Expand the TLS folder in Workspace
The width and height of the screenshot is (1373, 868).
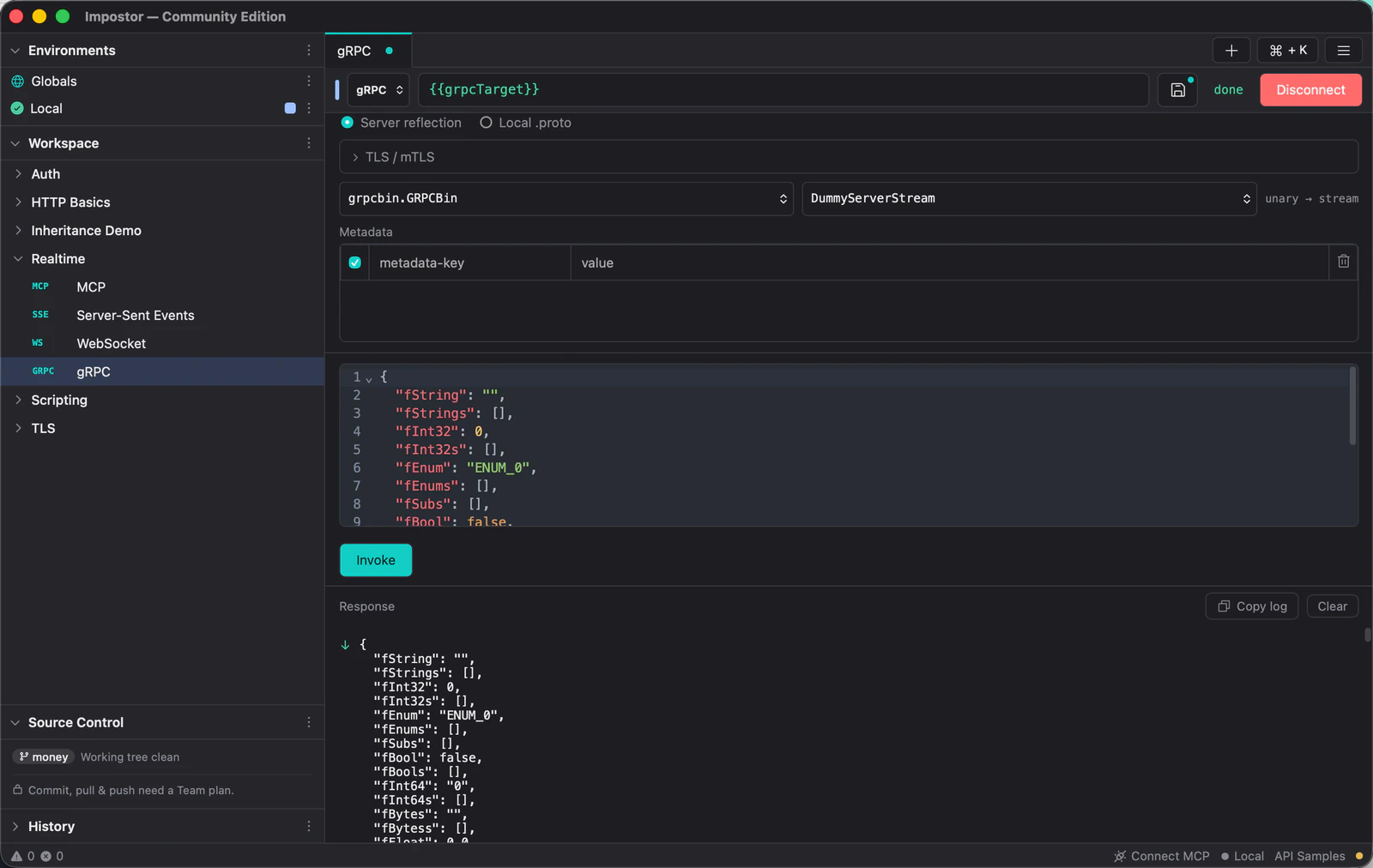point(18,428)
